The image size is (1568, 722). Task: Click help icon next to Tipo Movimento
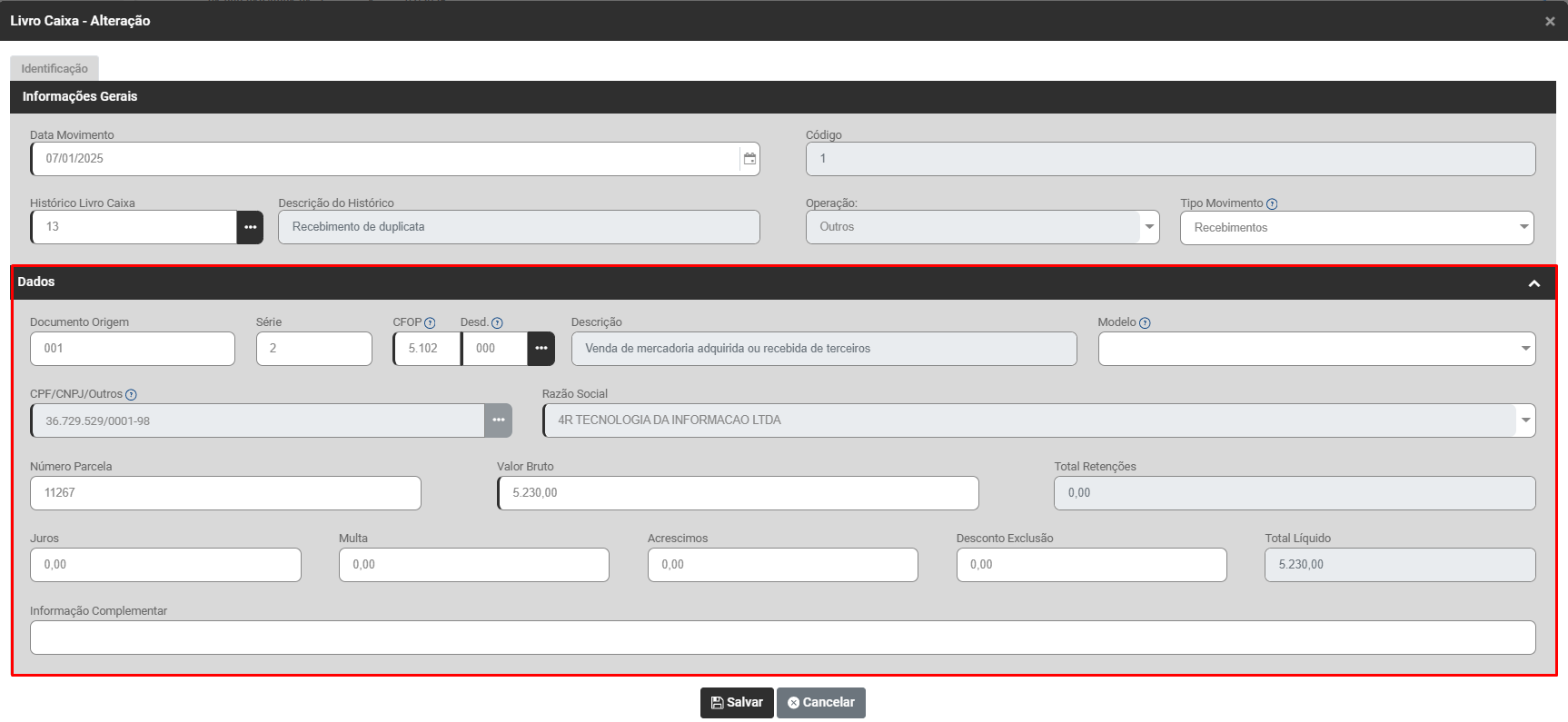(1272, 204)
